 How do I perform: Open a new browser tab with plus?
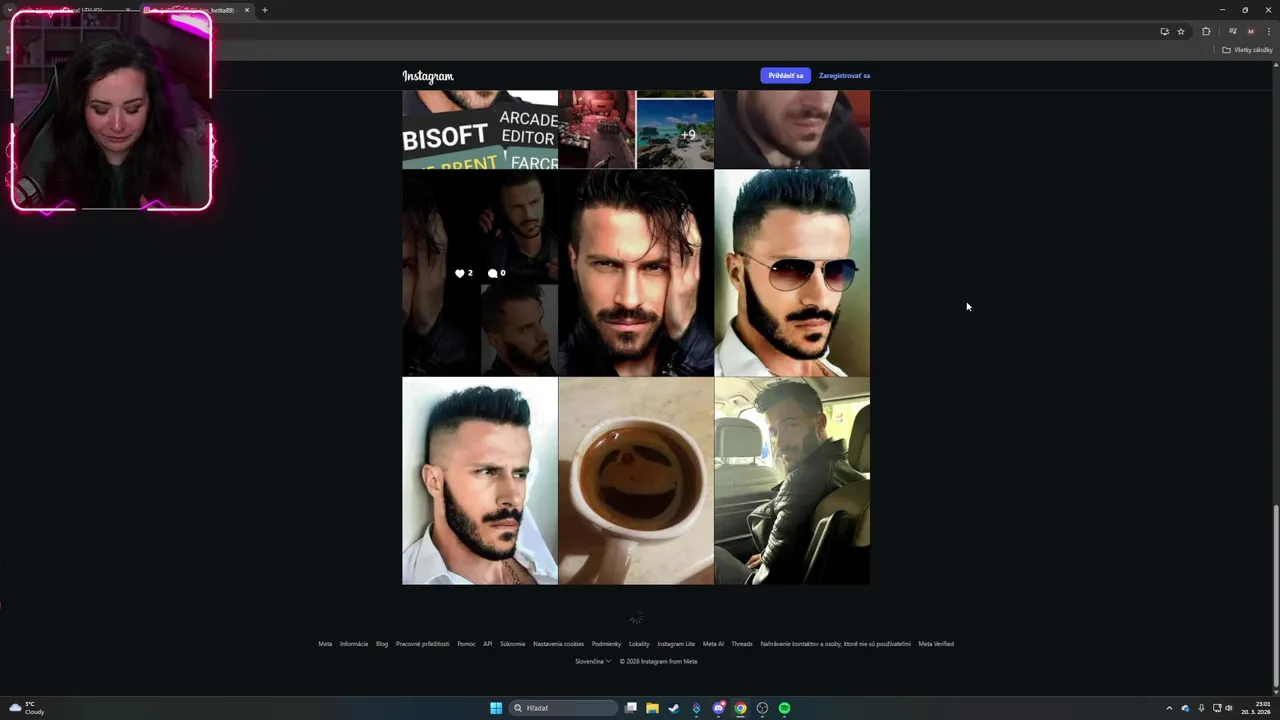click(x=264, y=10)
